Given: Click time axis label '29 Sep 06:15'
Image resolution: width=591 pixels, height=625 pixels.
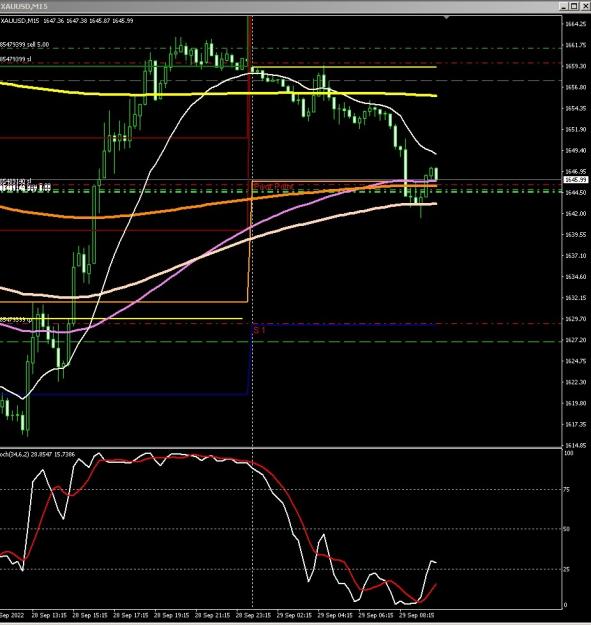Looking at the screenshot, I should click(376, 615).
